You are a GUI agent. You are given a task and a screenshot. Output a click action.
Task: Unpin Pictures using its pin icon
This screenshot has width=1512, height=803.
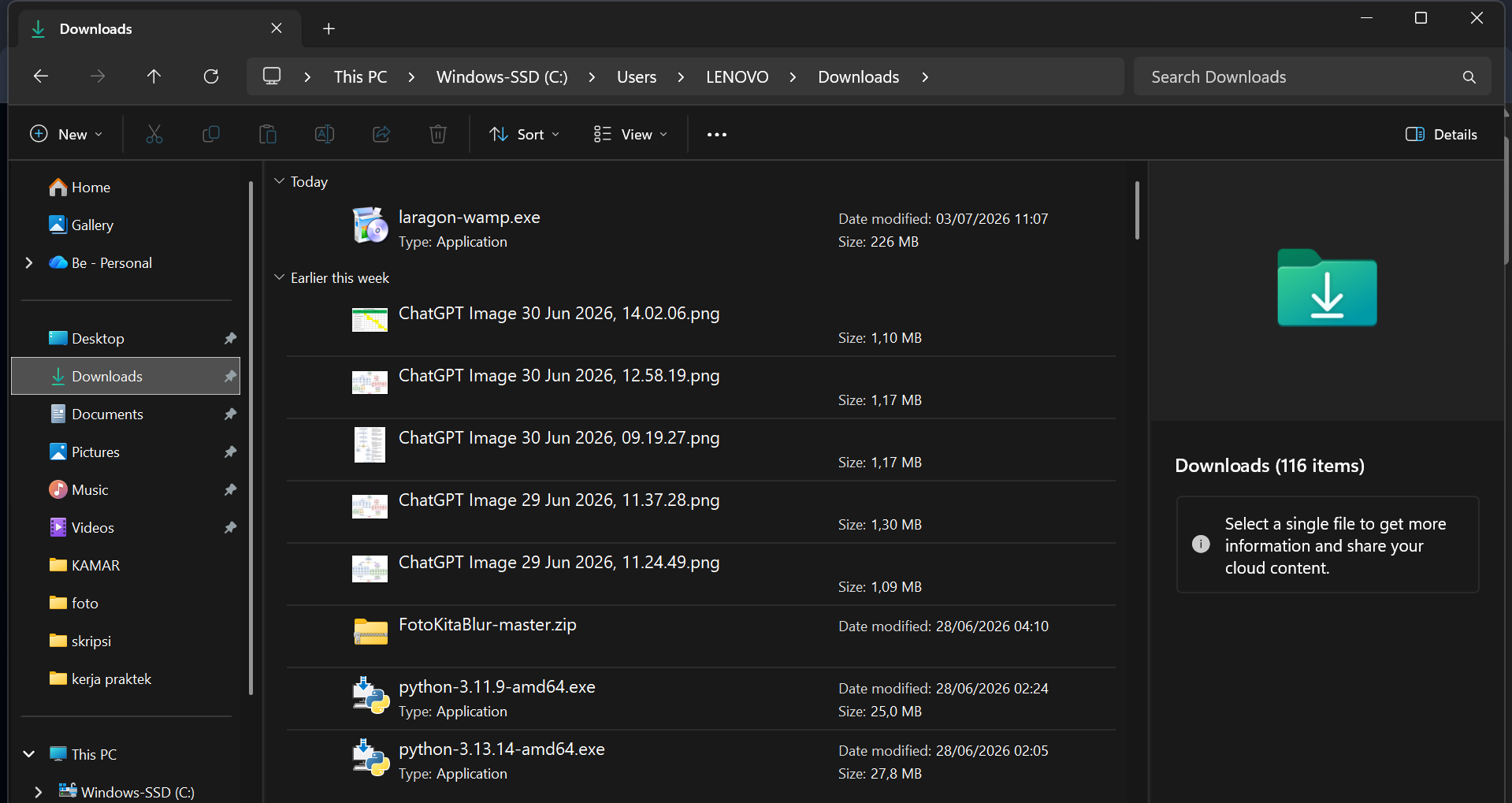pyautogui.click(x=230, y=452)
